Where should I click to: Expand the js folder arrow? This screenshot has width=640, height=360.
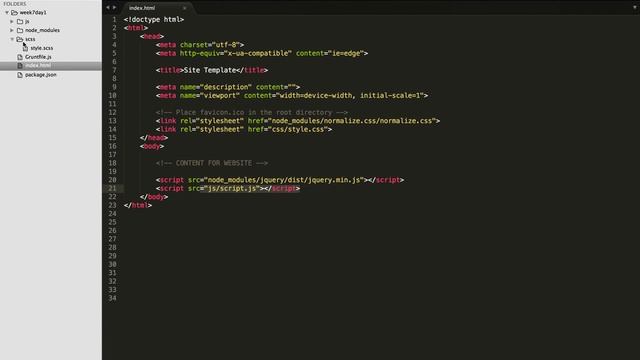pos(12,21)
